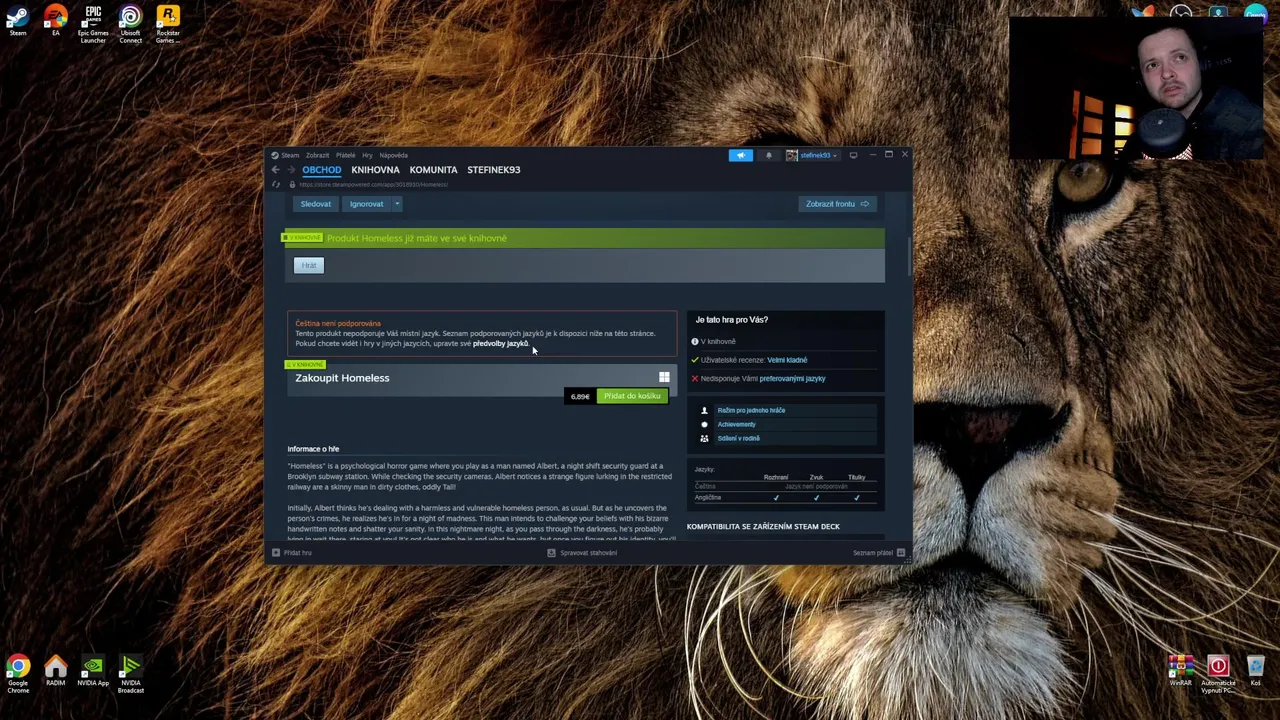Screen dimensions: 1280x720
Task: Open the Přátelé menu
Action: coord(345,155)
